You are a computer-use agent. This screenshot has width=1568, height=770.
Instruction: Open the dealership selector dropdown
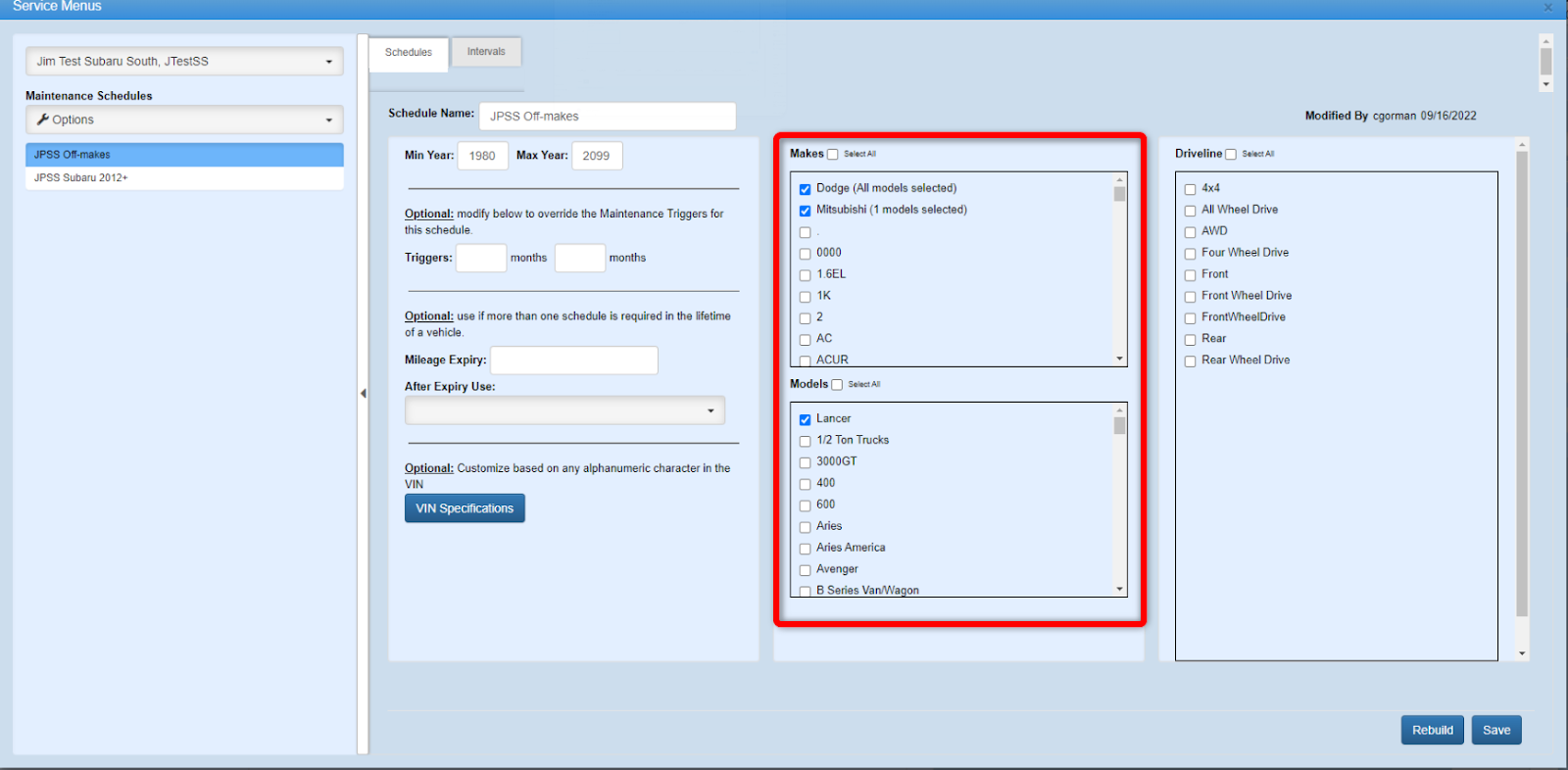tap(184, 61)
